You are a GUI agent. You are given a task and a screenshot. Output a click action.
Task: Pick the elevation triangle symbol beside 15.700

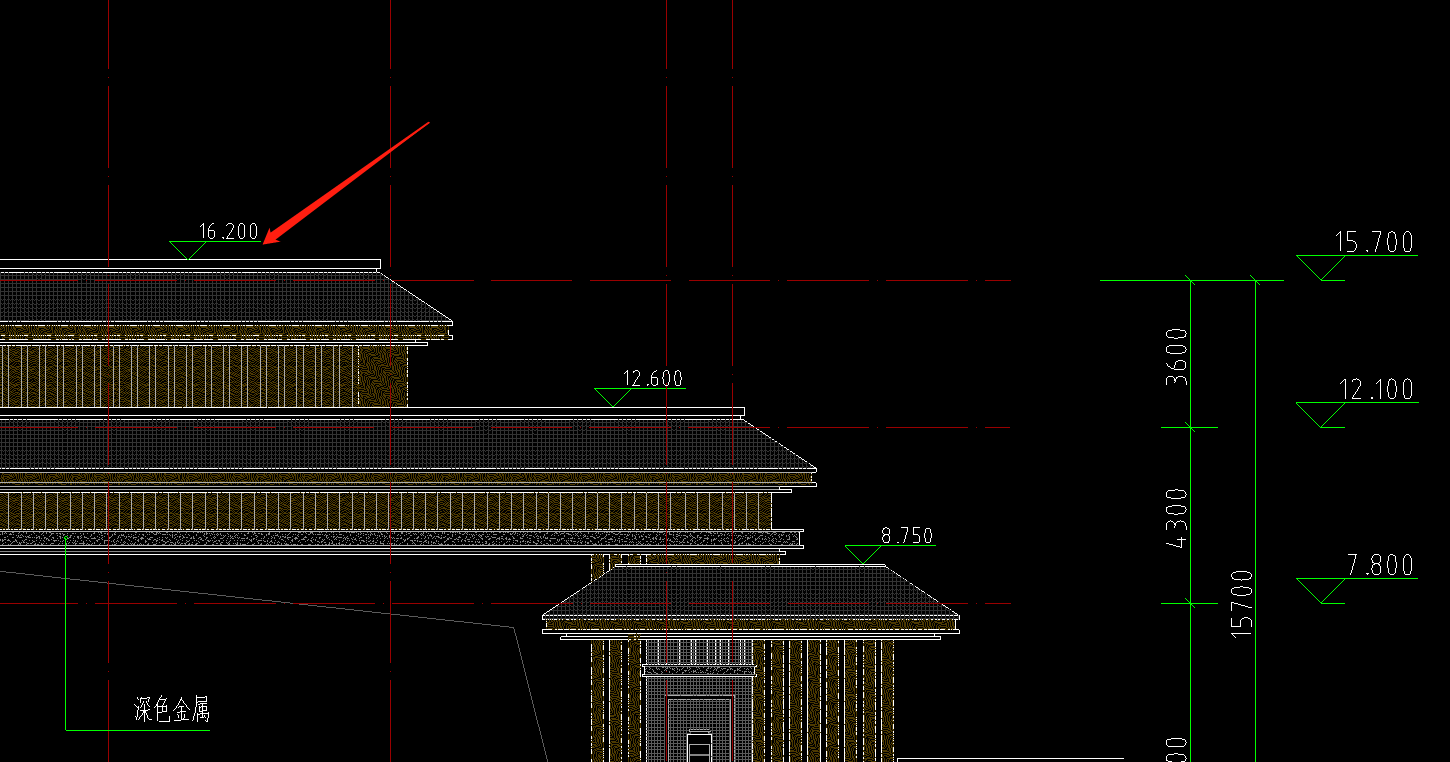pos(1321,268)
